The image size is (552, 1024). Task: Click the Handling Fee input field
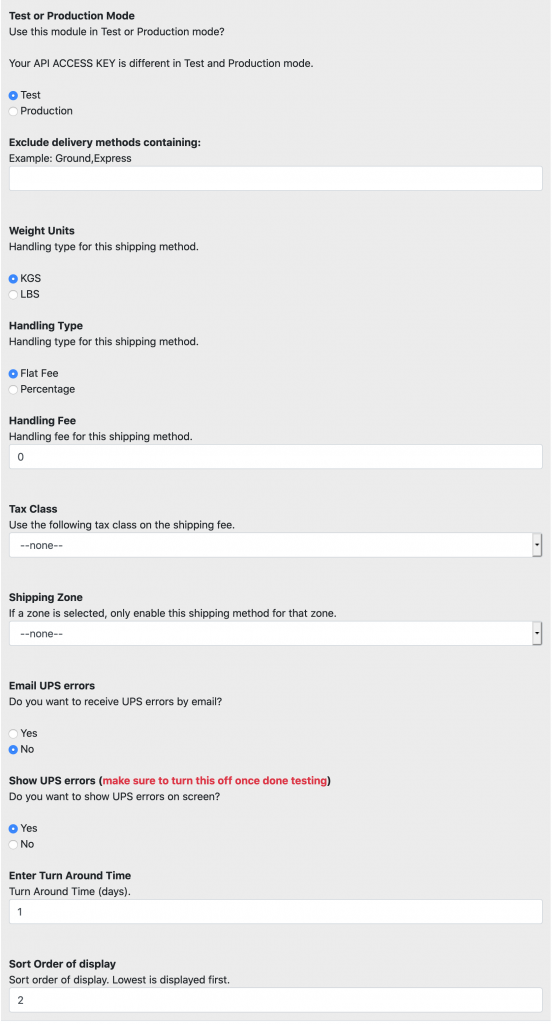tap(276, 456)
